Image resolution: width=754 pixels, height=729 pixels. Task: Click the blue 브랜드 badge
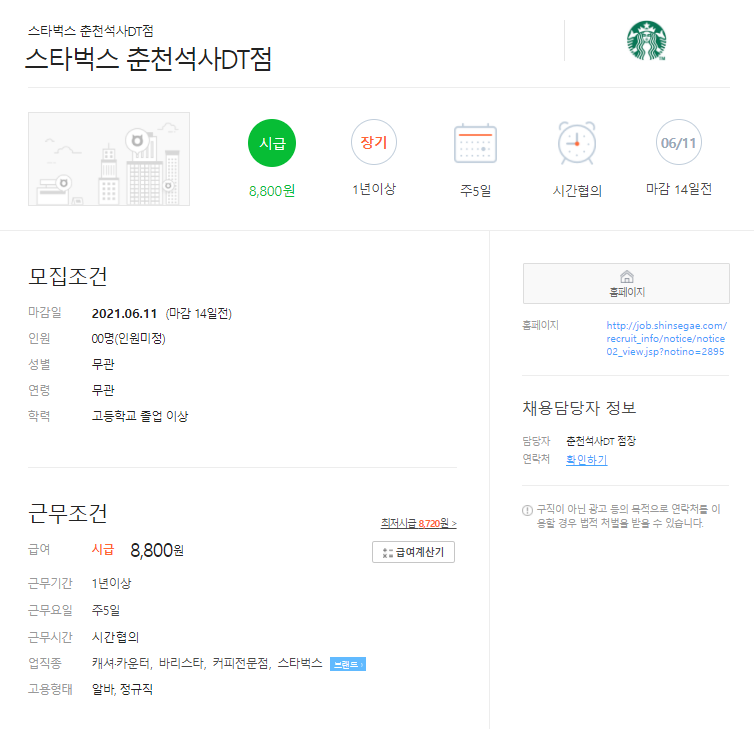pos(348,664)
